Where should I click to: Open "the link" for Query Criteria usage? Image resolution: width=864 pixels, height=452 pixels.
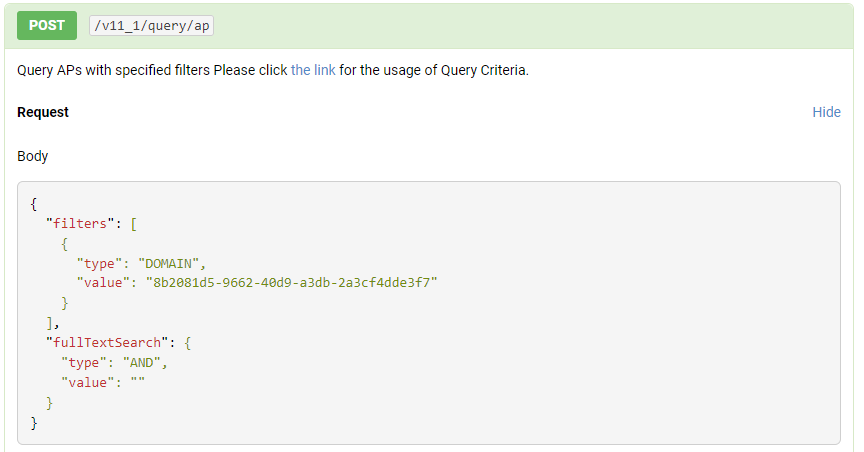(313, 71)
